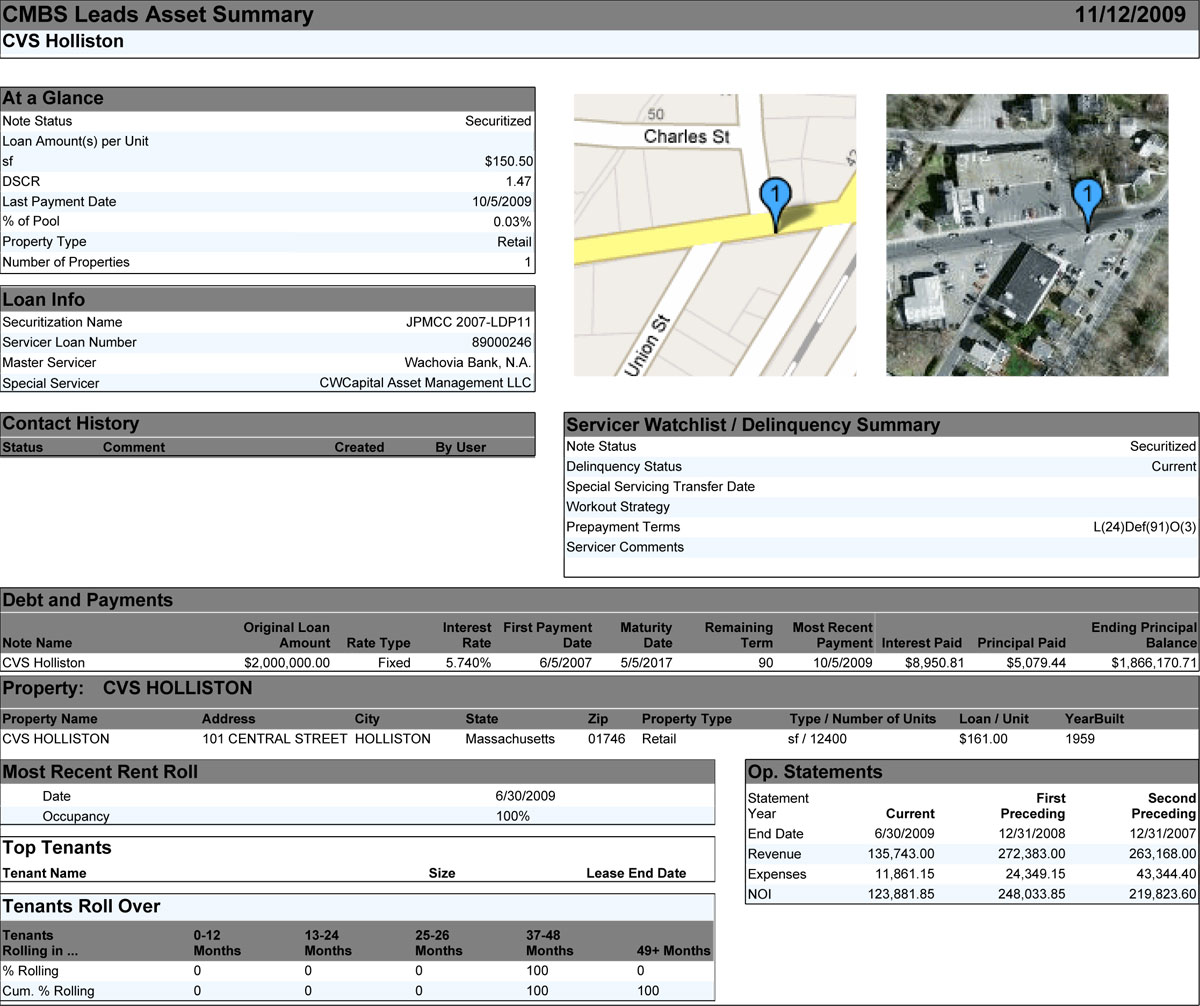
Task: Click the blue pin on the street map
Action: pos(775,204)
